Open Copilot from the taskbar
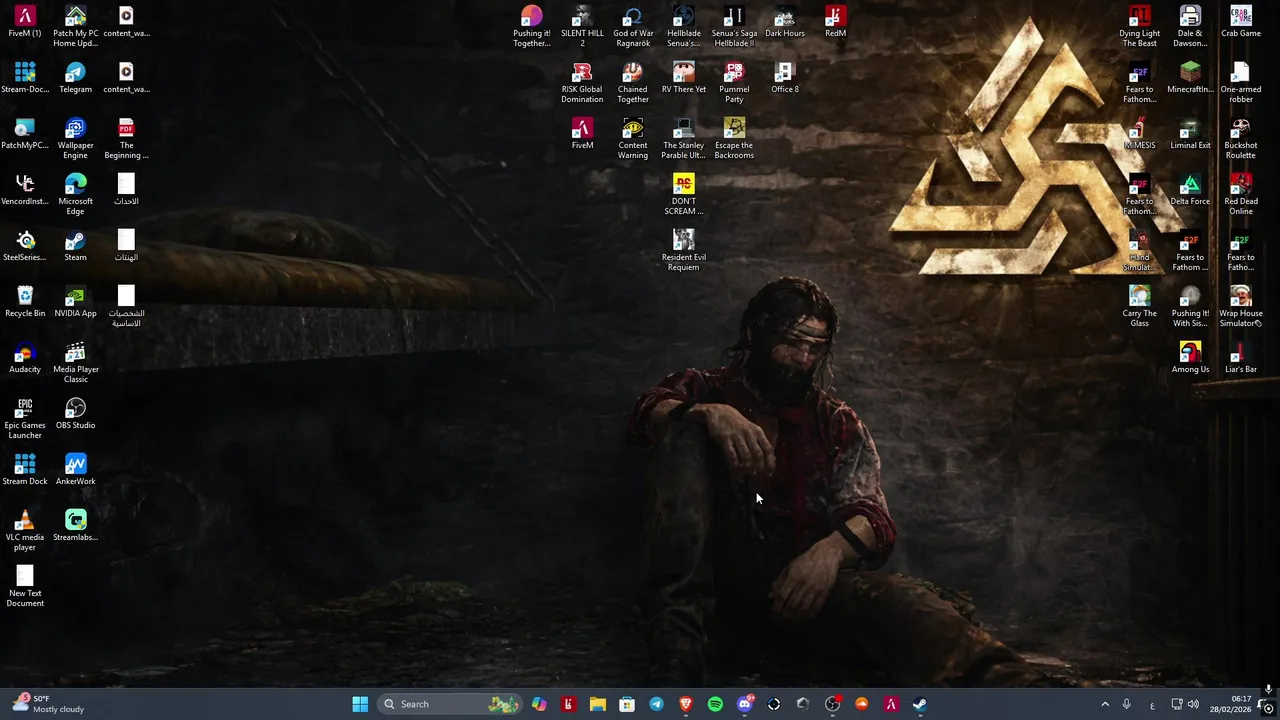This screenshot has width=1280, height=720. click(x=539, y=704)
